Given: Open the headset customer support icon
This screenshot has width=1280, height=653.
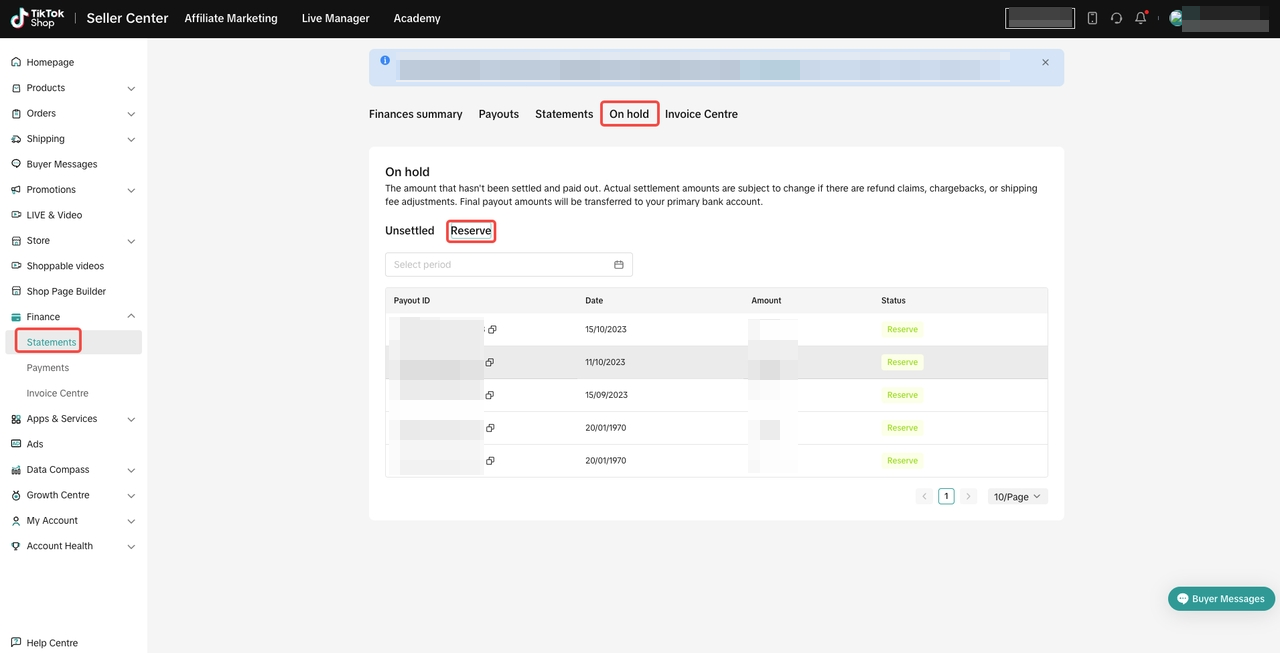Looking at the screenshot, I should pyautogui.click(x=1116, y=18).
